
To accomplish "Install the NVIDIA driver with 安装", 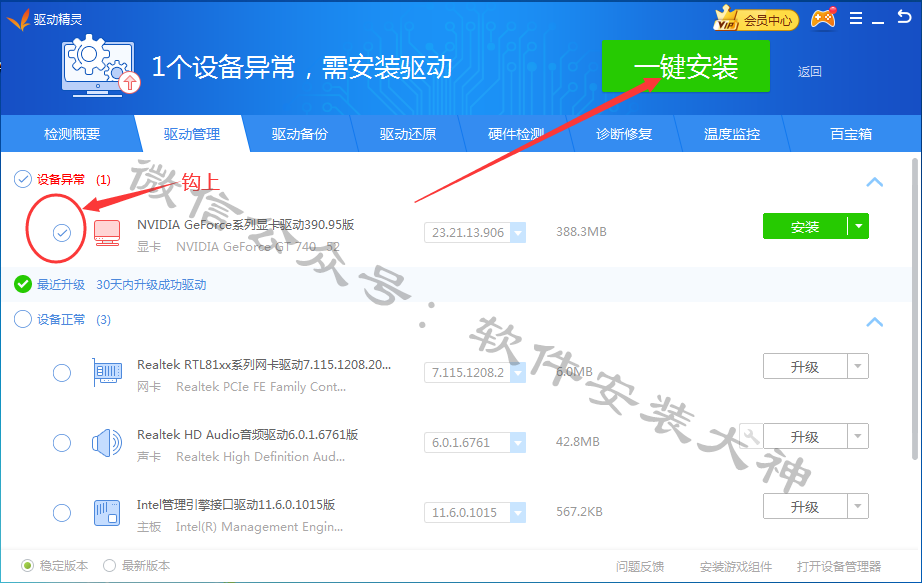I will coord(805,226).
